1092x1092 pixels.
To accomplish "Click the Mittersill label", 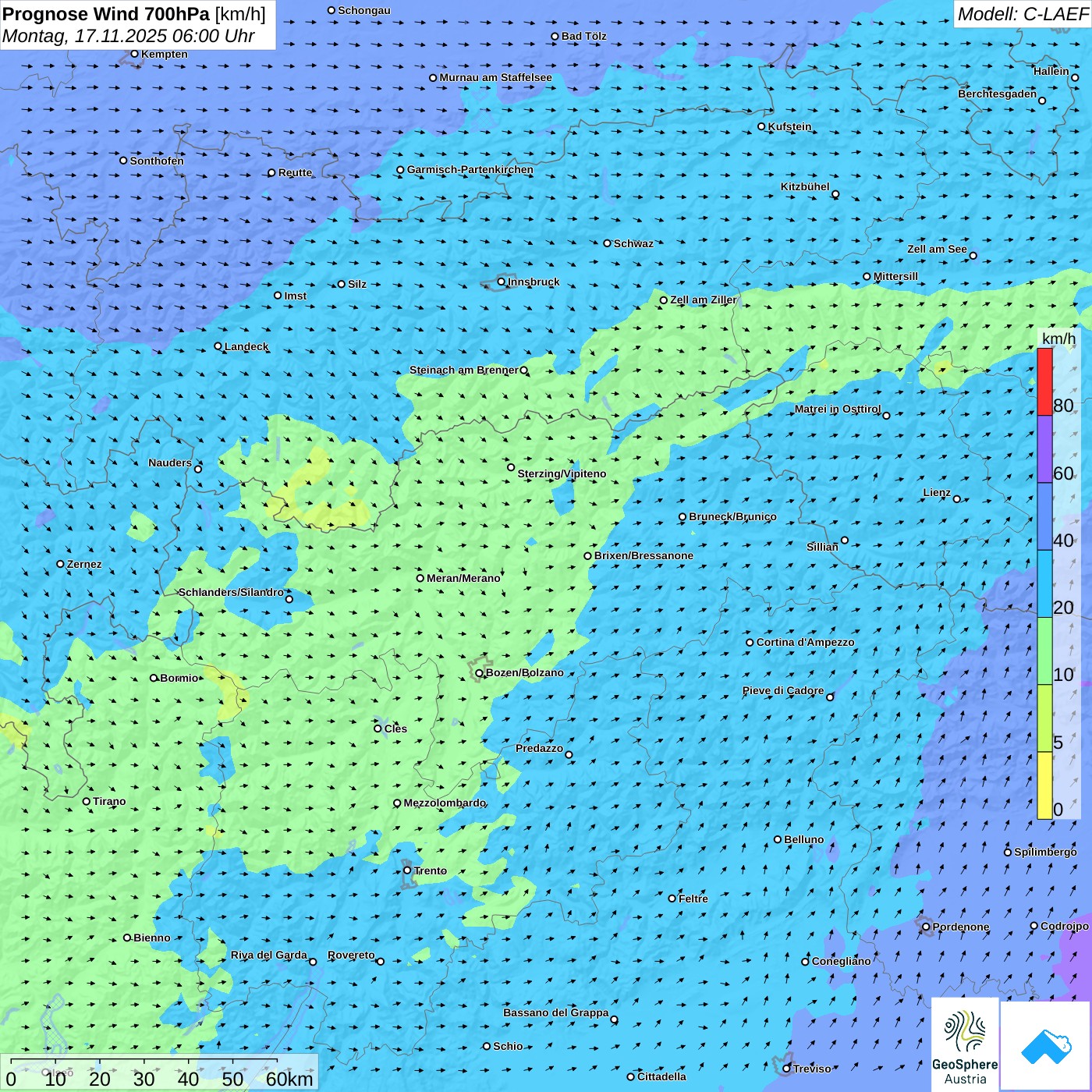I will (x=895, y=276).
